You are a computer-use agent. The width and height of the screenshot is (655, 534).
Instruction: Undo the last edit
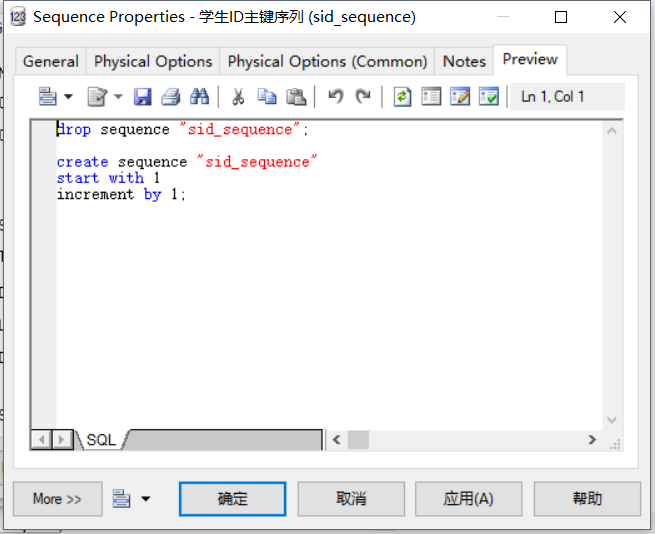click(x=335, y=96)
